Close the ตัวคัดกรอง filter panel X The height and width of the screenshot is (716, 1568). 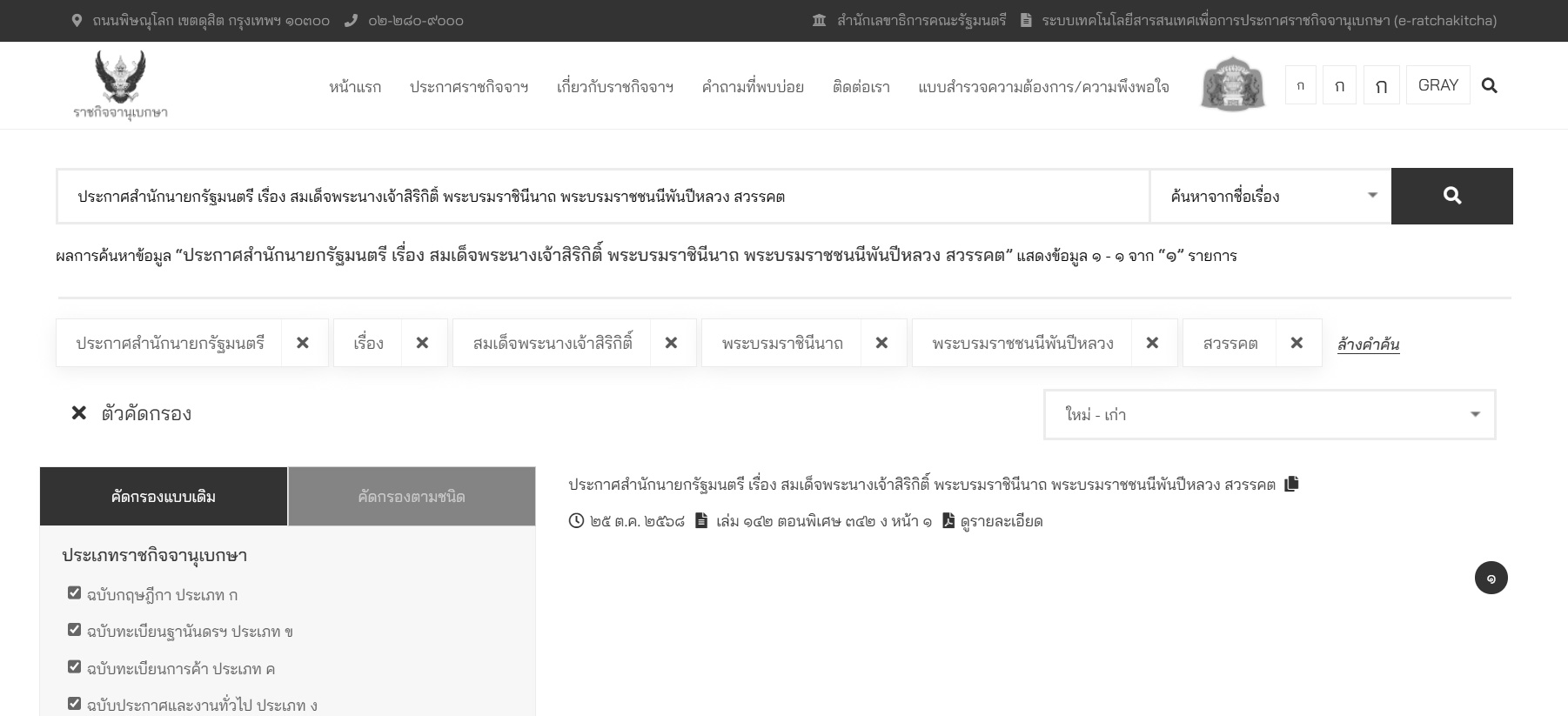tap(78, 412)
